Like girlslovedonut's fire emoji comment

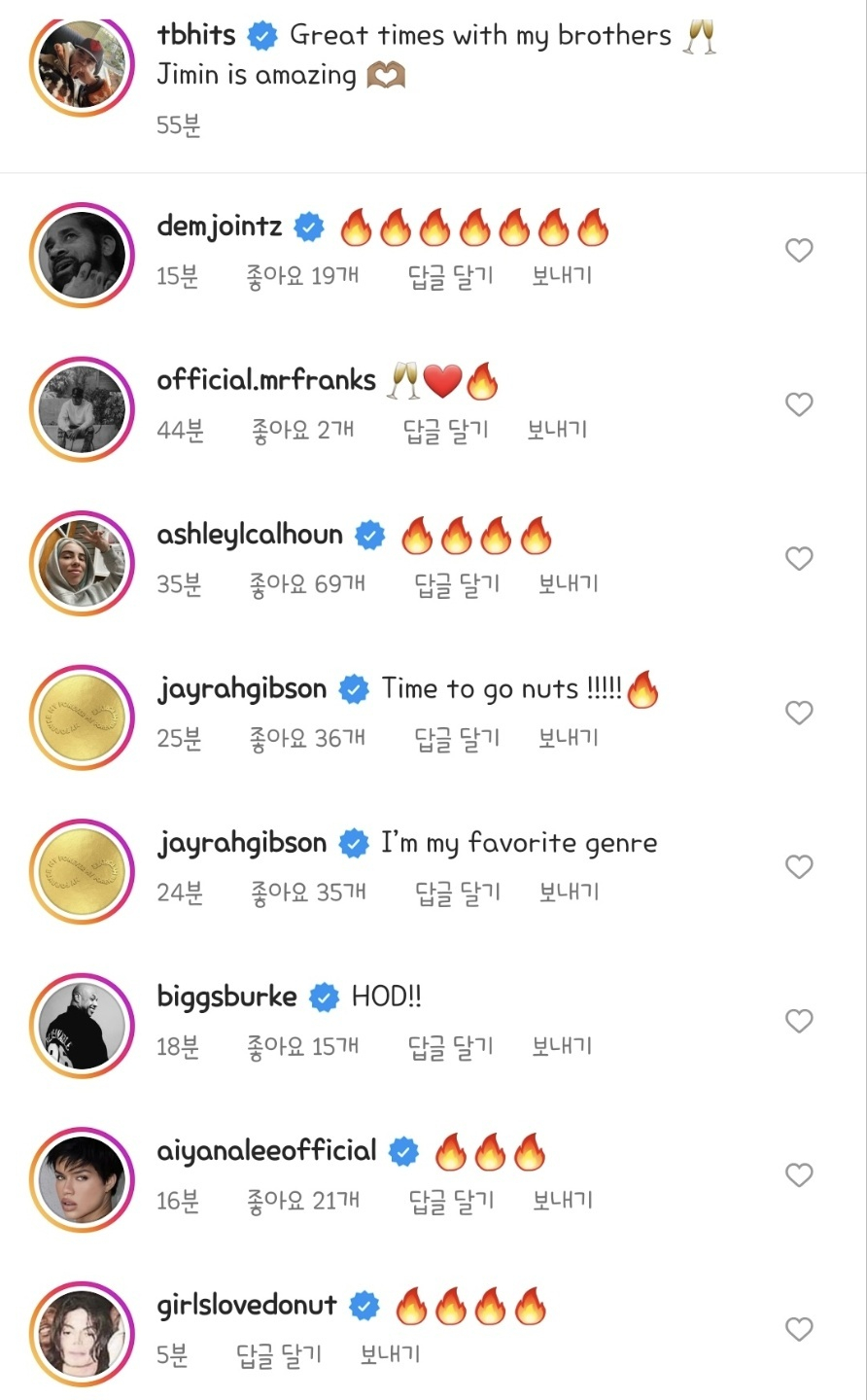[x=798, y=1329]
